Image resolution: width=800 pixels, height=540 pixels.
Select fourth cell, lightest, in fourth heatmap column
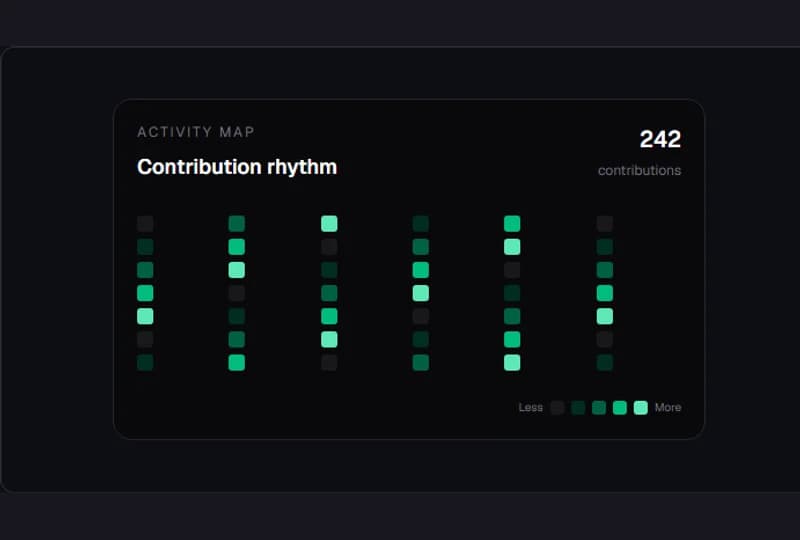click(x=421, y=293)
